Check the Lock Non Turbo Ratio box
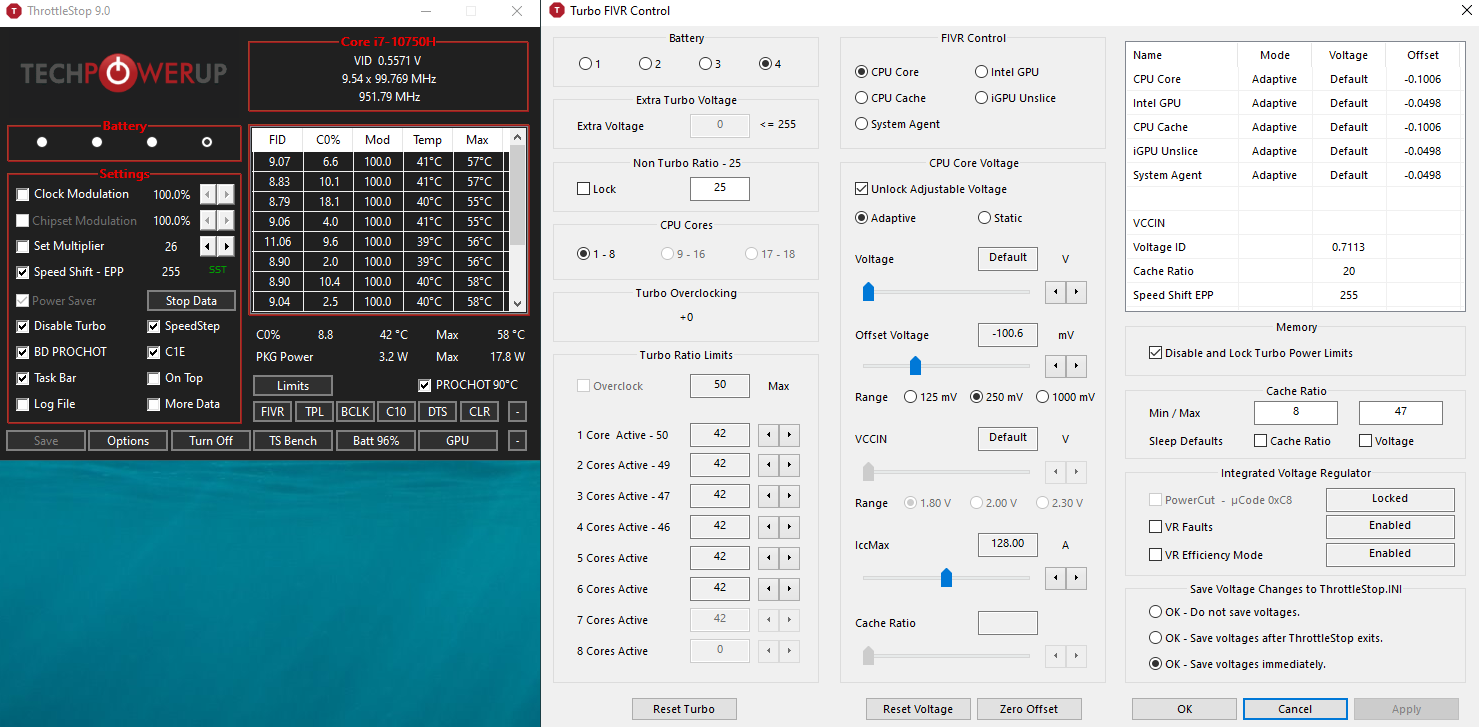 (584, 189)
